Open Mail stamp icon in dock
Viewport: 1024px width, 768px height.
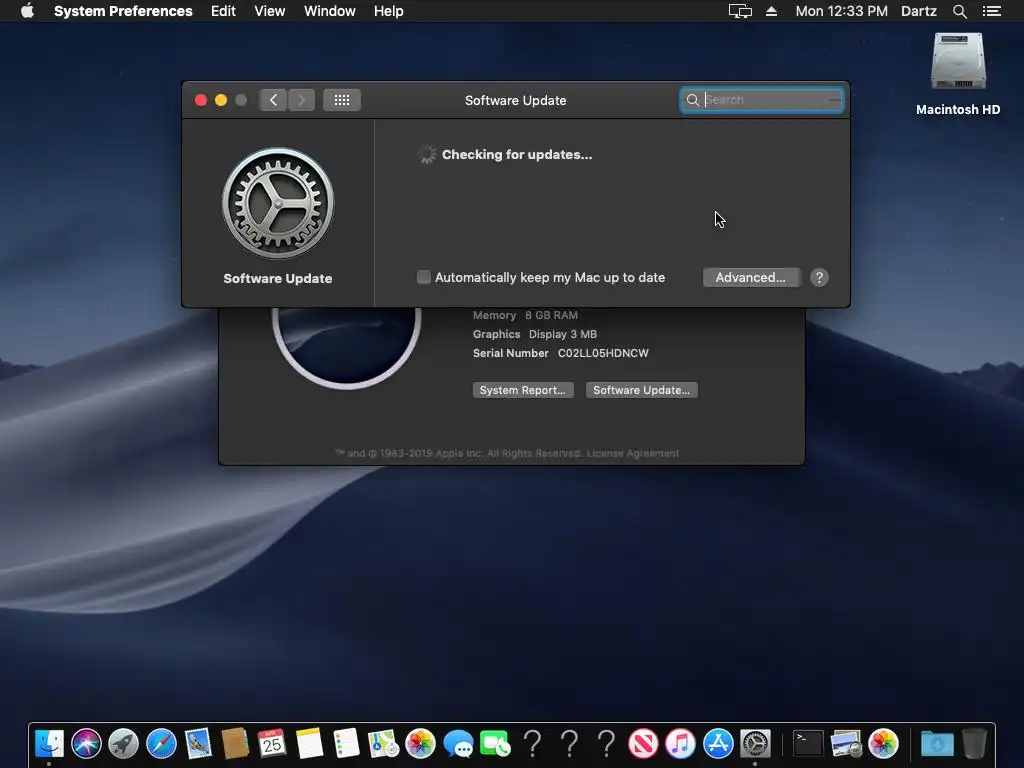pyautogui.click(x=199, y=744)
